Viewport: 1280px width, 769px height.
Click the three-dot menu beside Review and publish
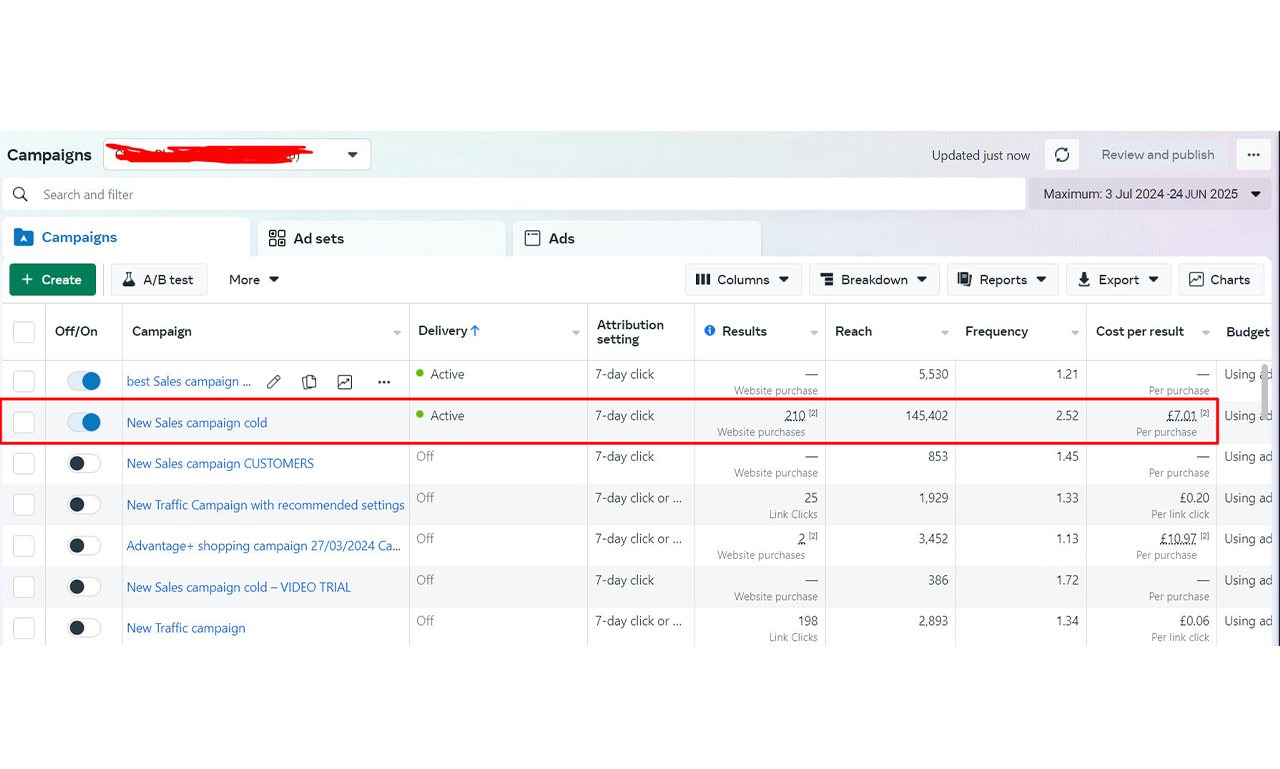(1253, 155)
